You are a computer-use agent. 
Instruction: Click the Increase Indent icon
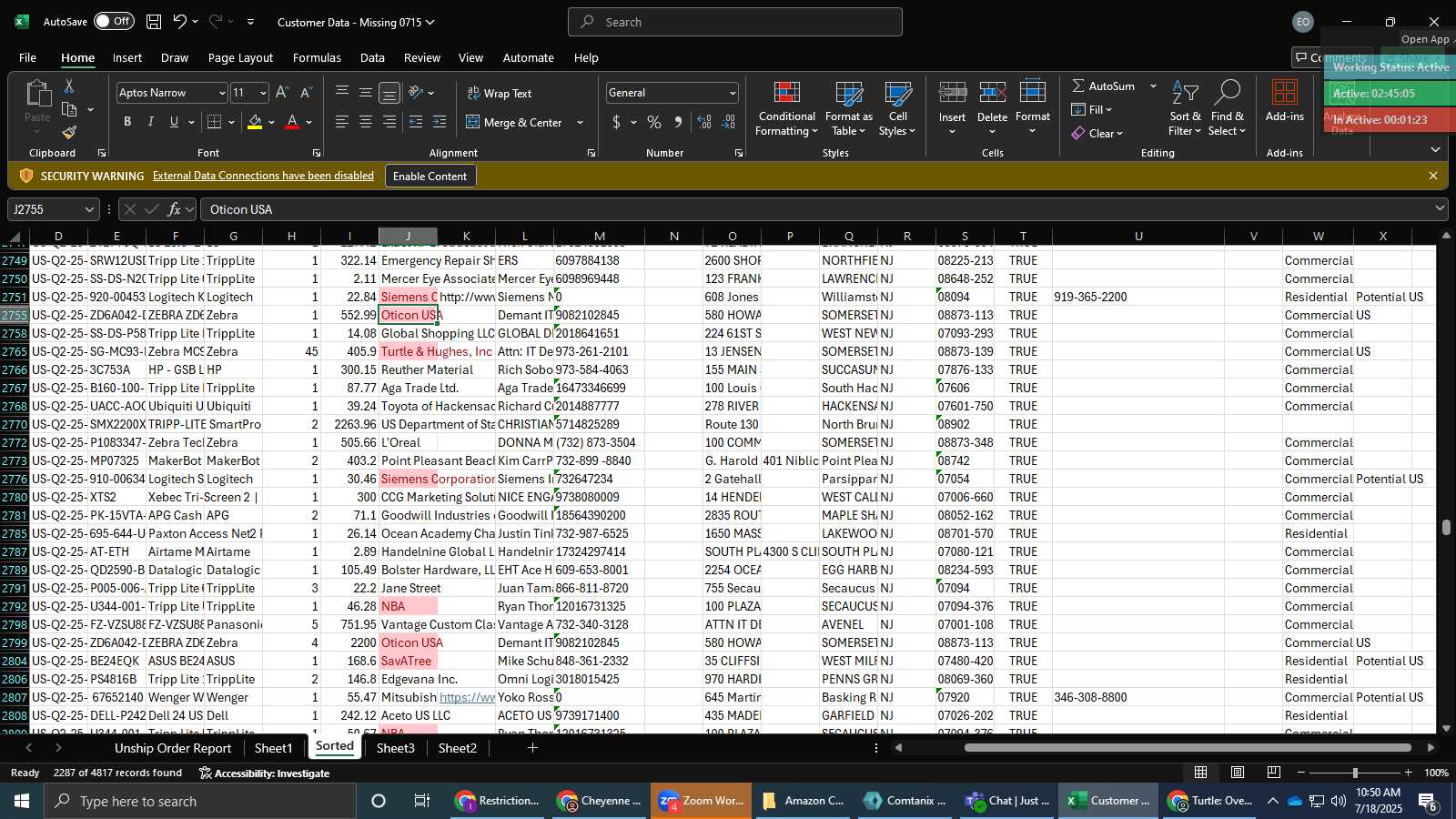coord(440,122)
